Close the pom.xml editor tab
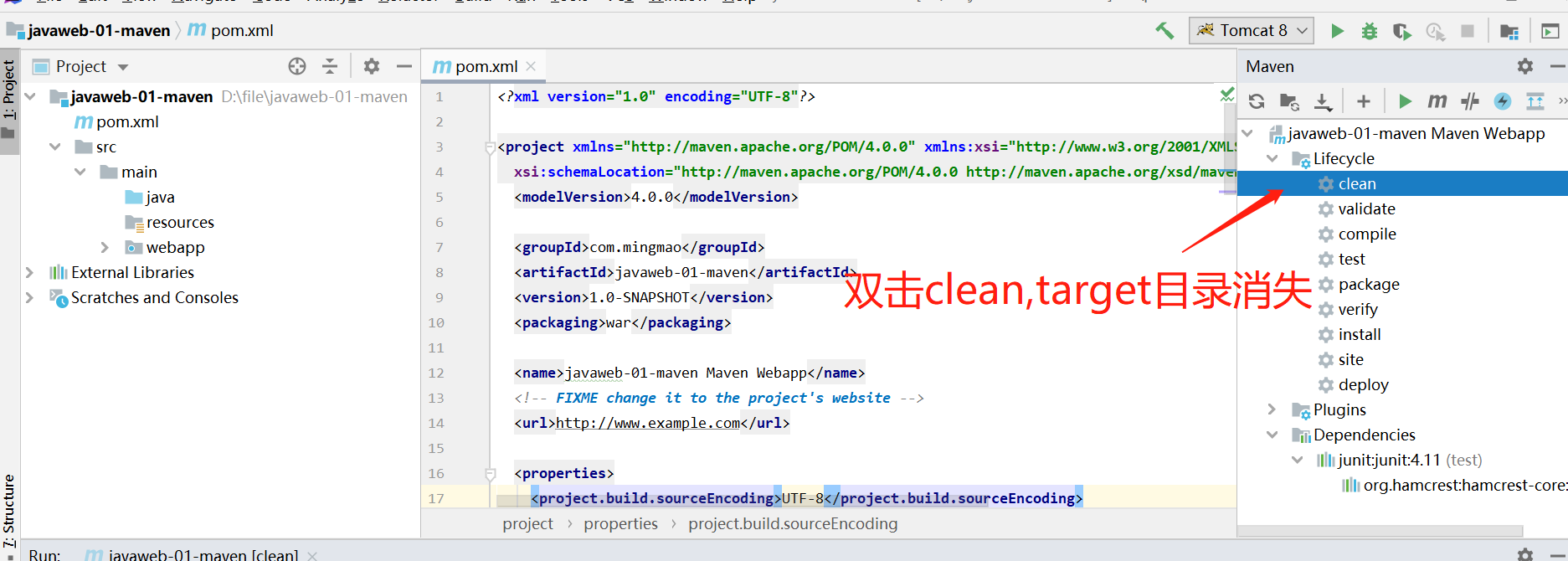Screen dimensions: 1568x561 [531, 65]
